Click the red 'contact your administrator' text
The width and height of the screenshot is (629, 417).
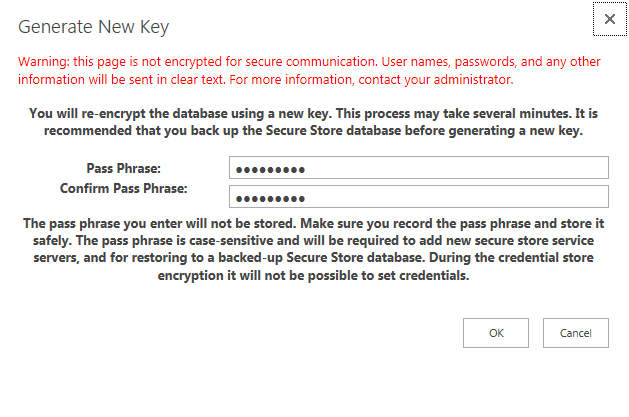coord(436,80)
